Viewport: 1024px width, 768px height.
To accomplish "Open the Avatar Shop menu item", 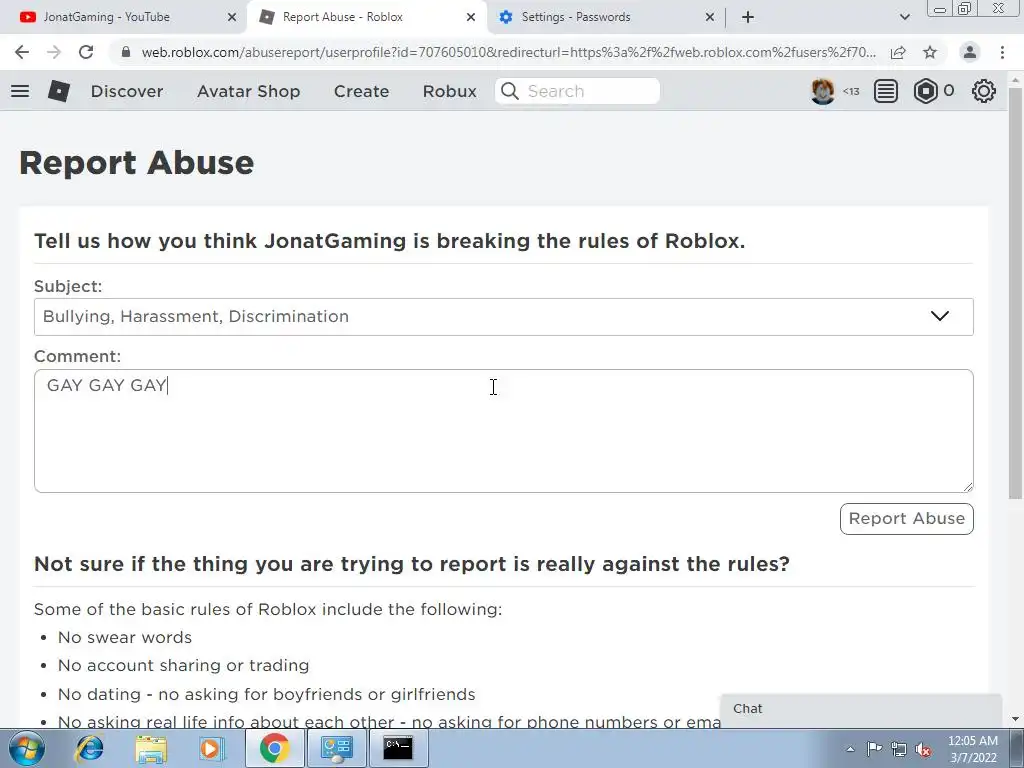I will pos(248,91).
